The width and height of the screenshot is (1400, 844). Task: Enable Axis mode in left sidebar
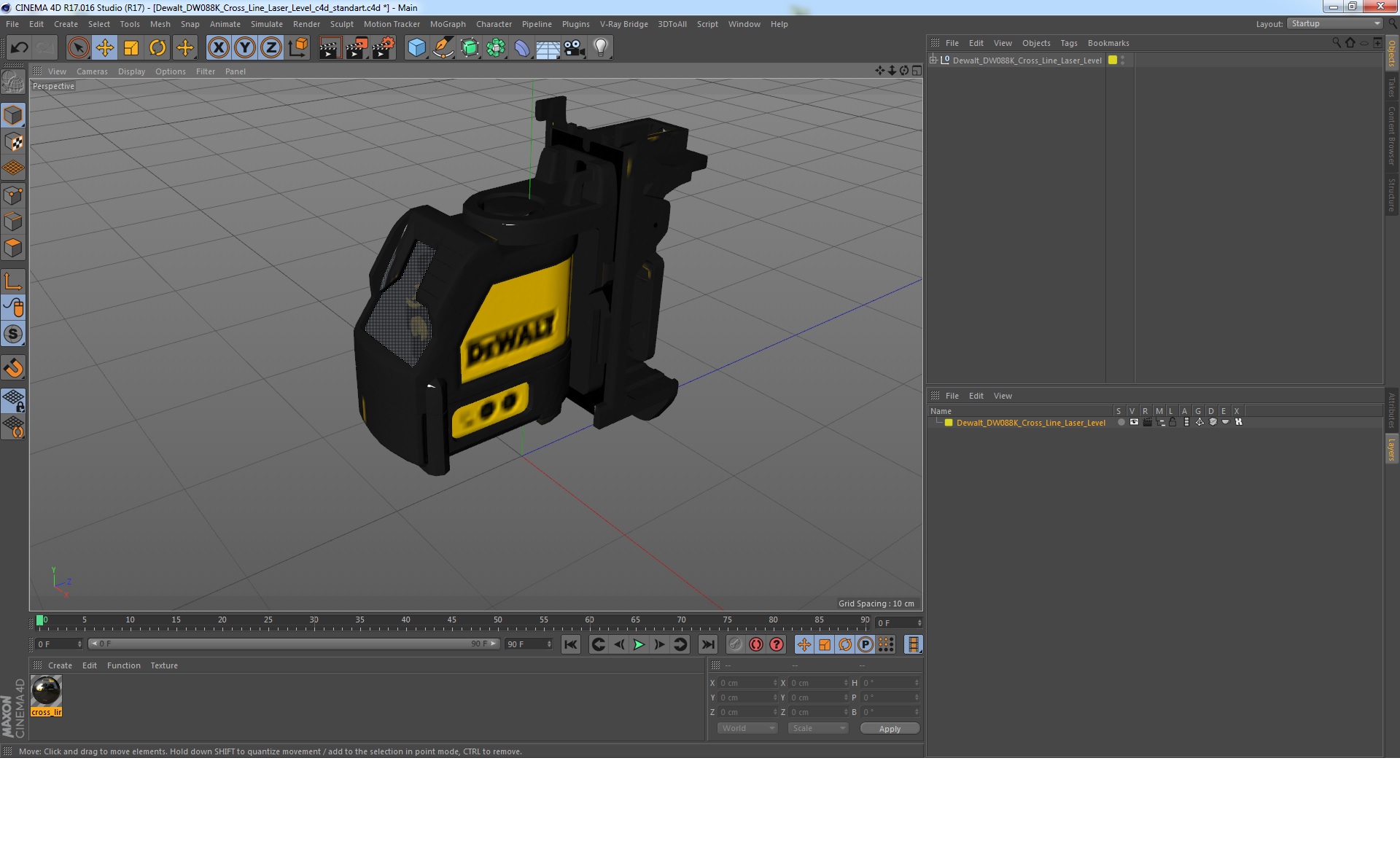pos(13,281)
